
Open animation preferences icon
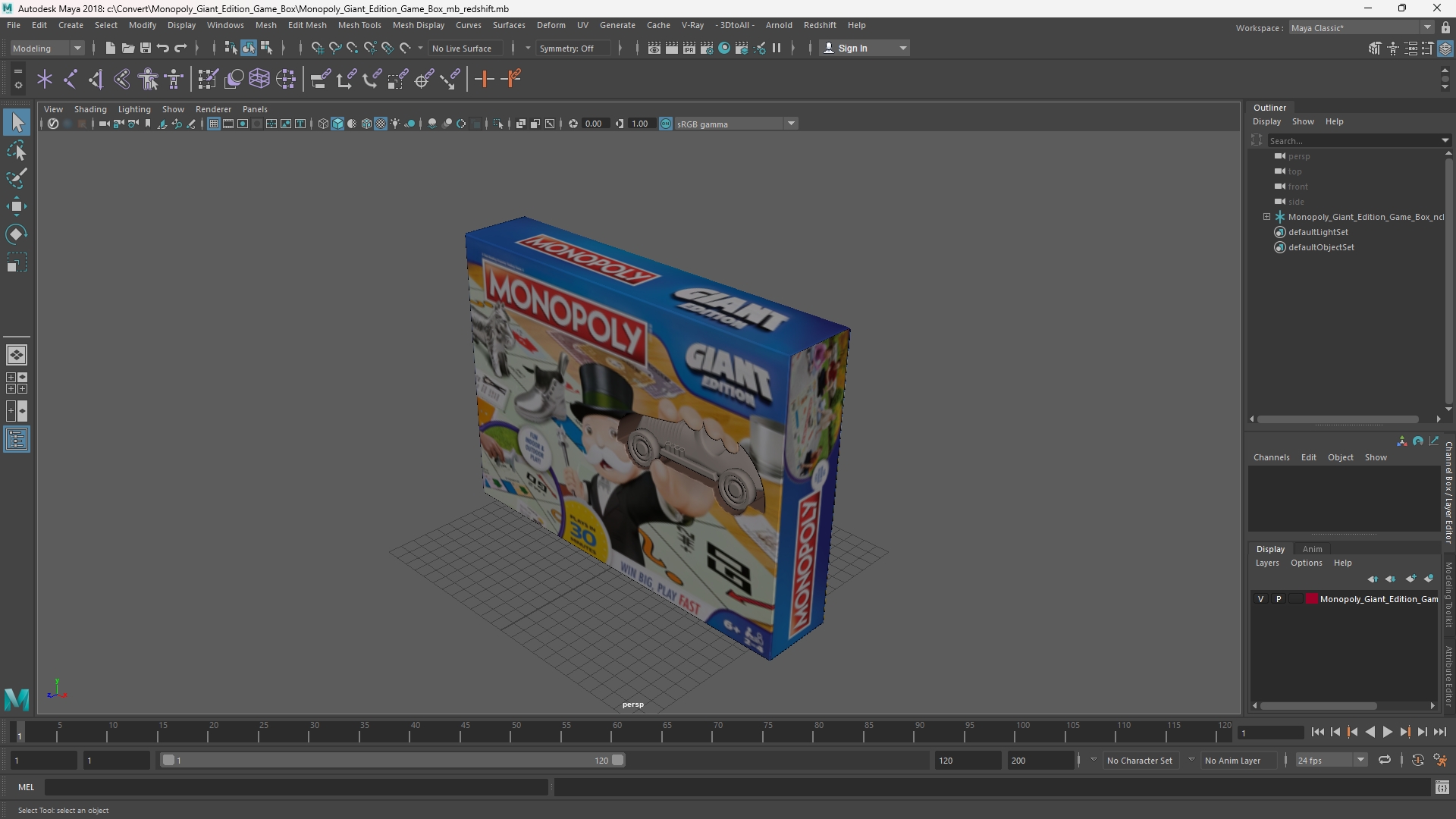pyautogui.click(x=1440, y=760)
